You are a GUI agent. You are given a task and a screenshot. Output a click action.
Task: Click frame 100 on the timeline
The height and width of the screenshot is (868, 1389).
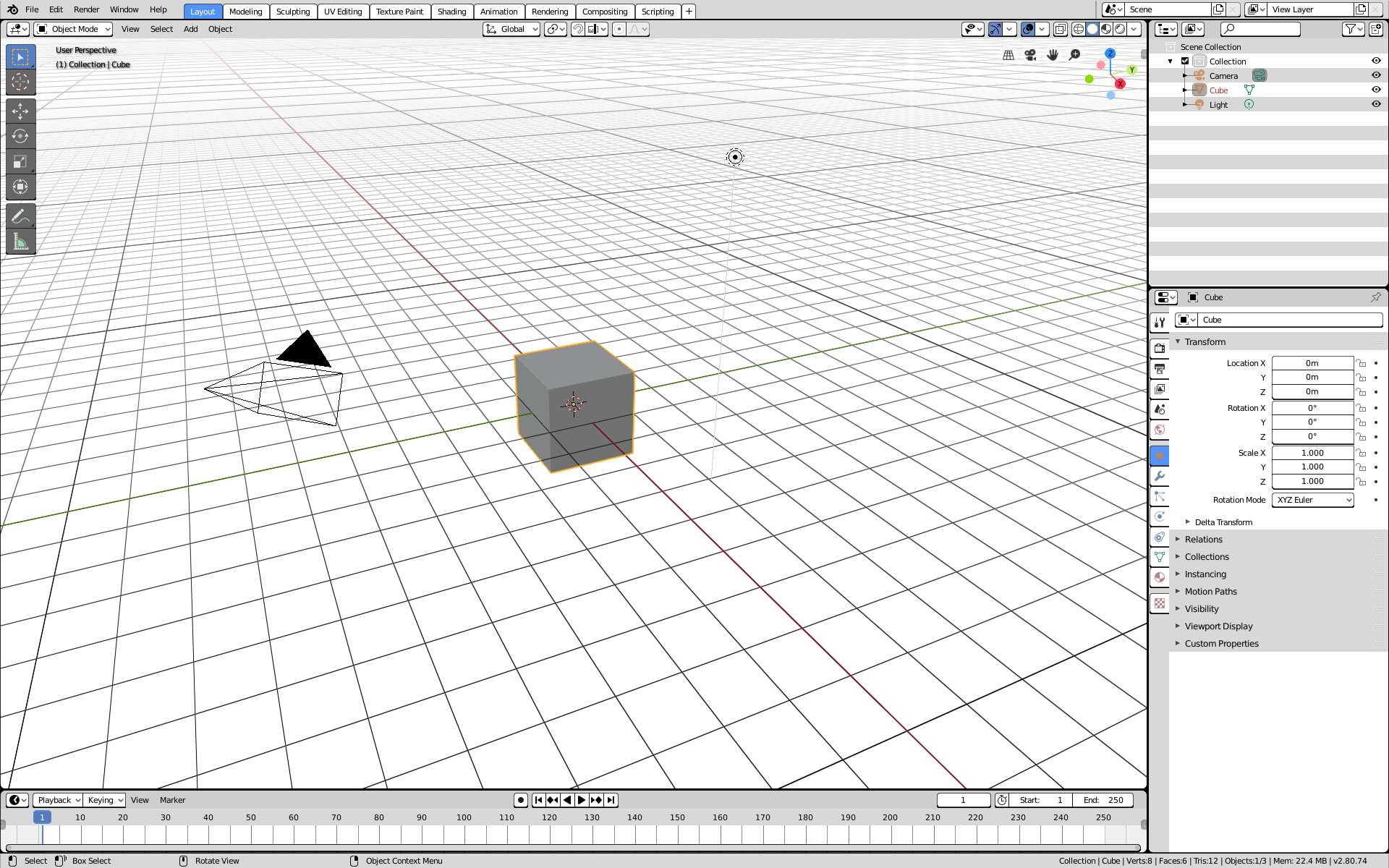(464, 817)
